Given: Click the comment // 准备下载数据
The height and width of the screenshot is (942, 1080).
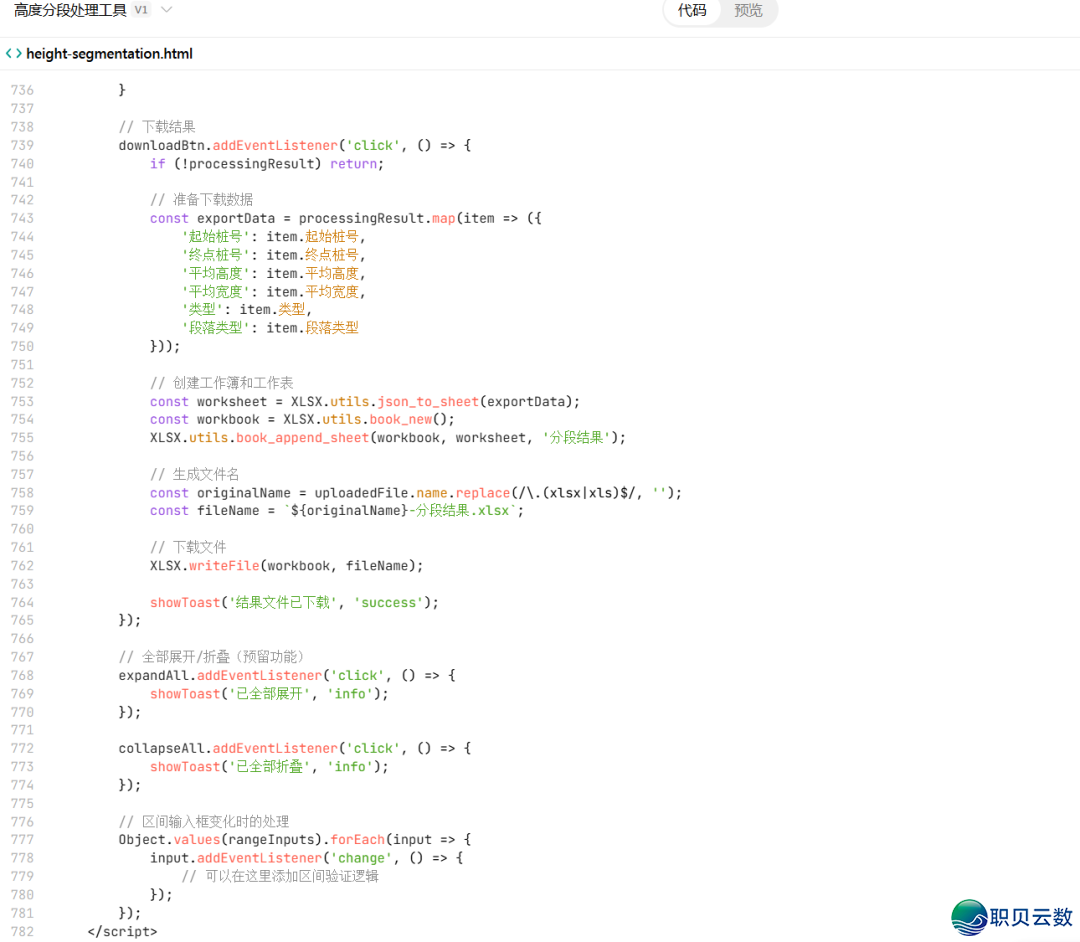Looking at the screenshot, I should coord(202,200).
